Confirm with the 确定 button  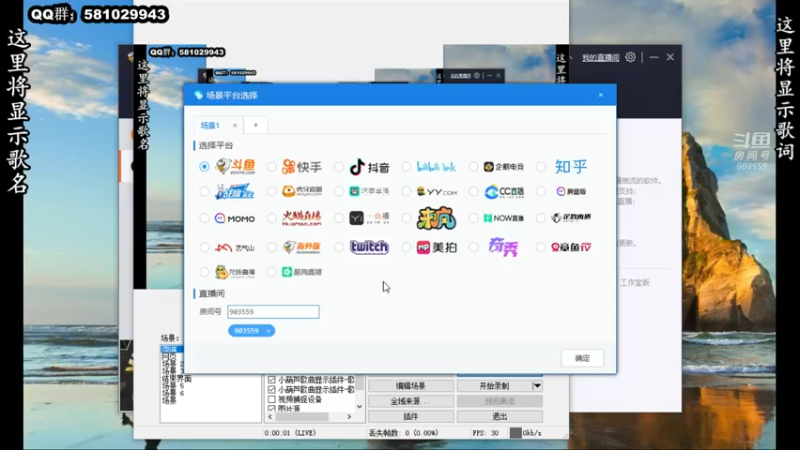582,358
